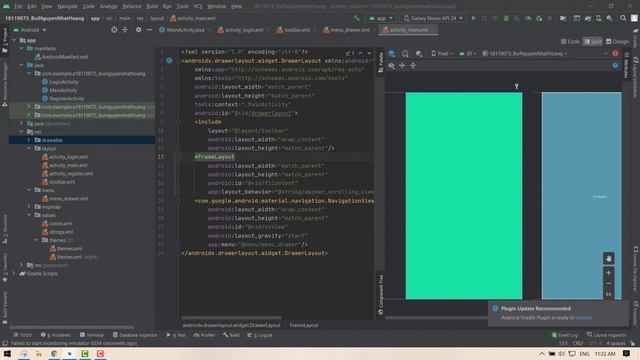Viewport: 640px width, 360px height.
Task: Expand the mipmap folder
Action: [x=29, y=207]
